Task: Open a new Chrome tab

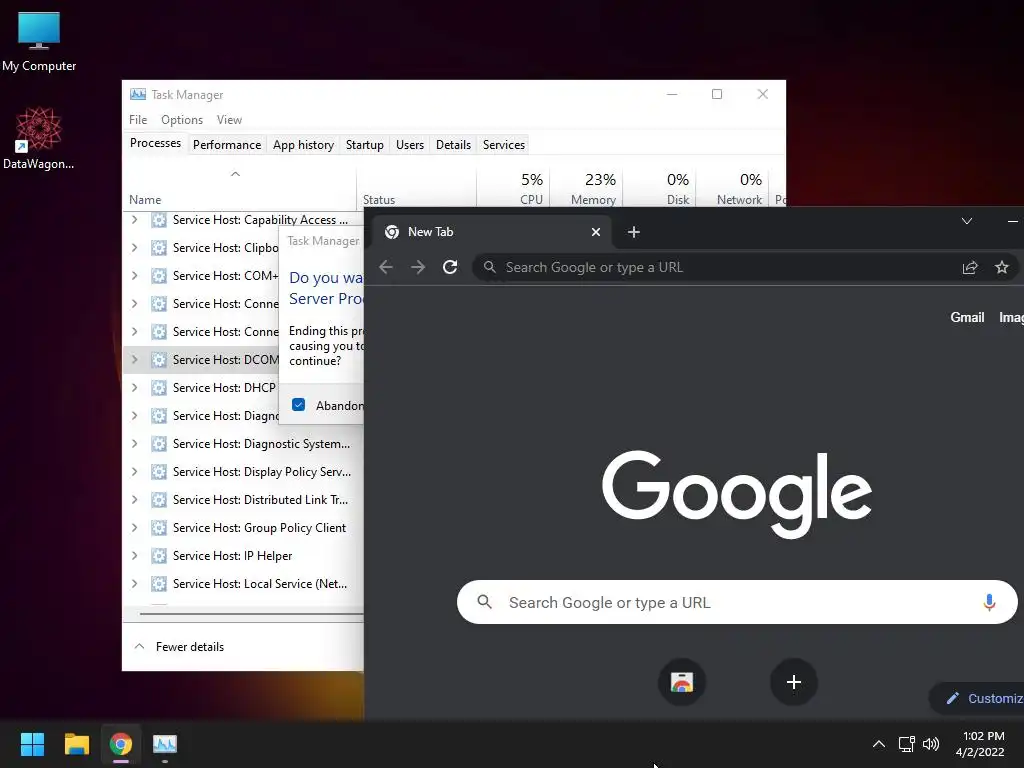Action: tap(633, 232)
